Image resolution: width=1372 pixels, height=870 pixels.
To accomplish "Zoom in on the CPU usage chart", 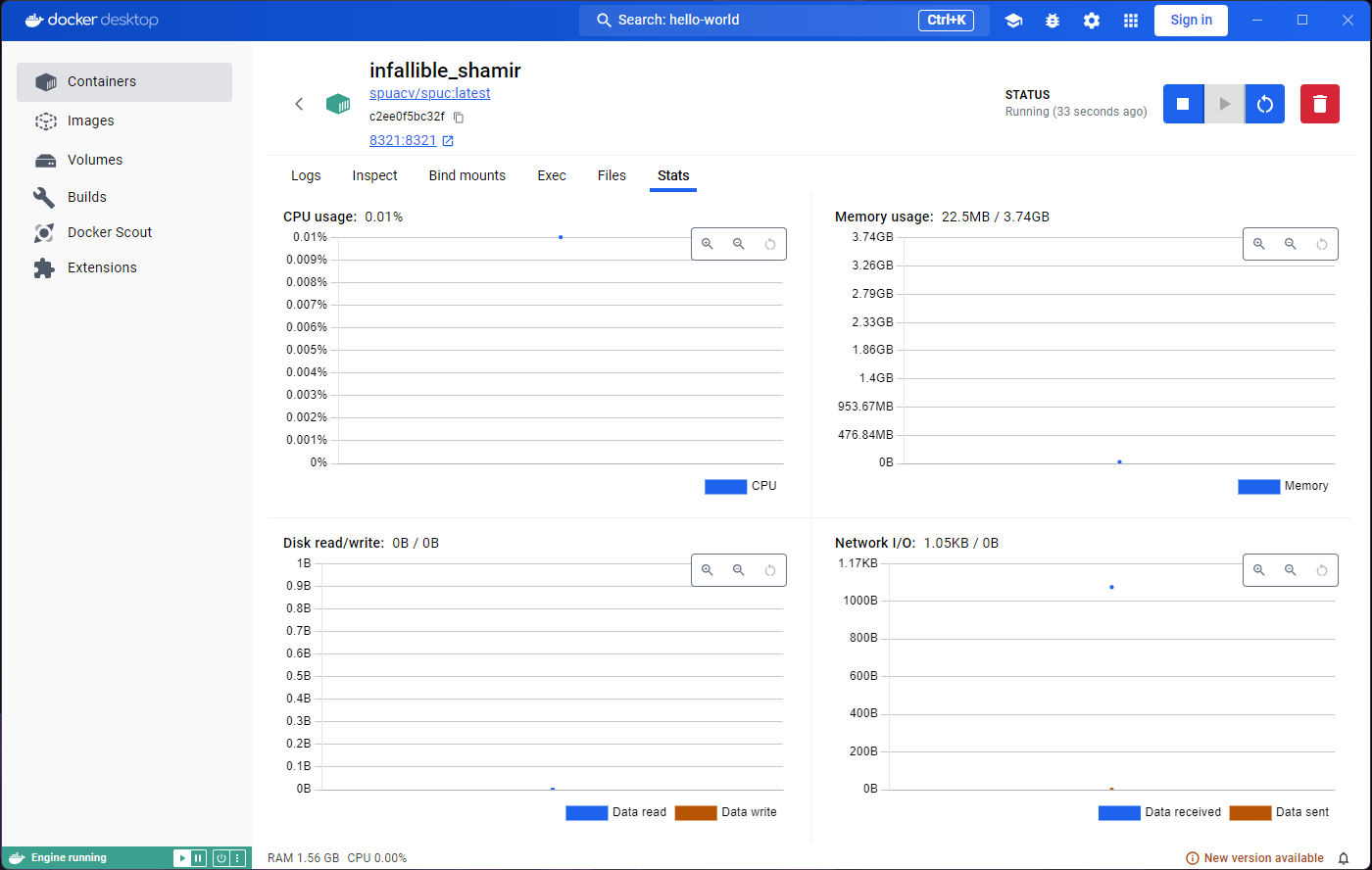I will [x=708, y=244].
